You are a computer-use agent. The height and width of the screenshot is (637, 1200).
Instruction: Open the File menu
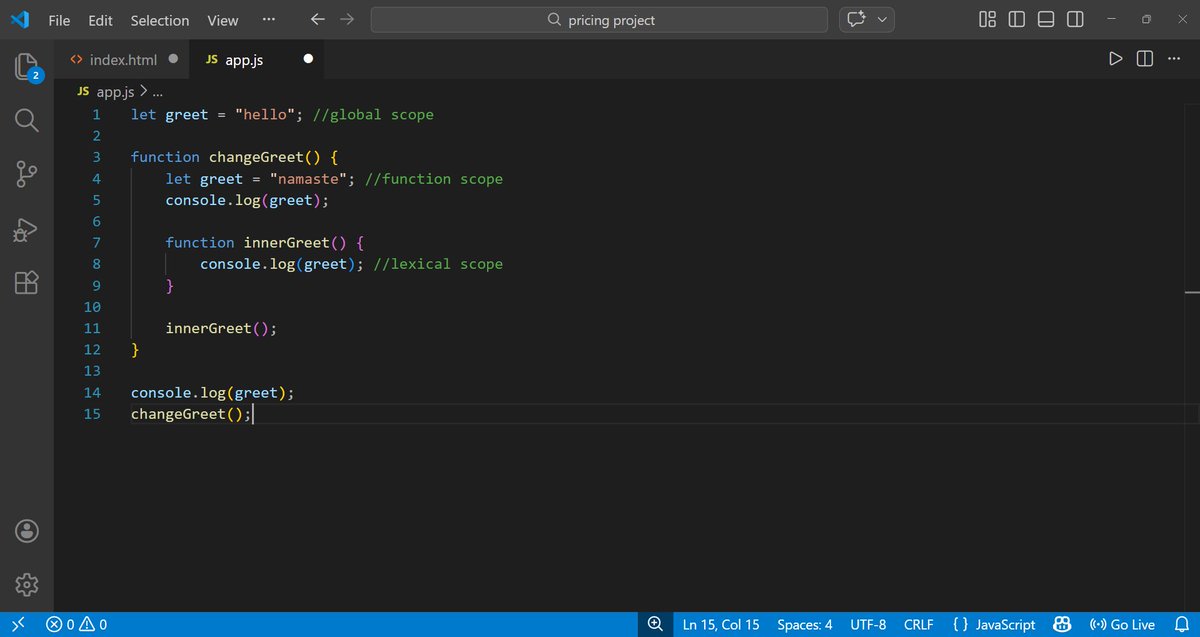59,20
